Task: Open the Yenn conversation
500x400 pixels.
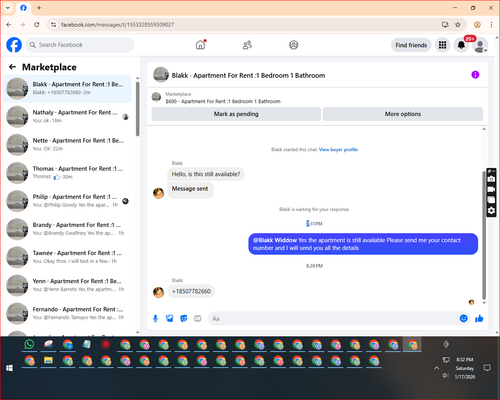Action: pos(67,285)
